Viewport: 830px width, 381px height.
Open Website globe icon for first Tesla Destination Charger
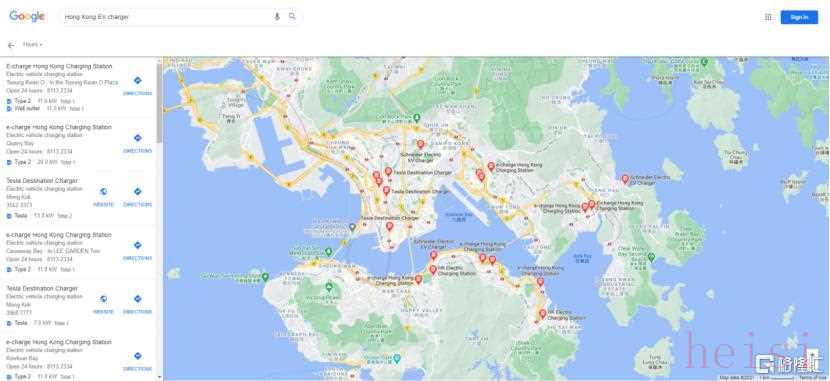click(x=103, y=192)
